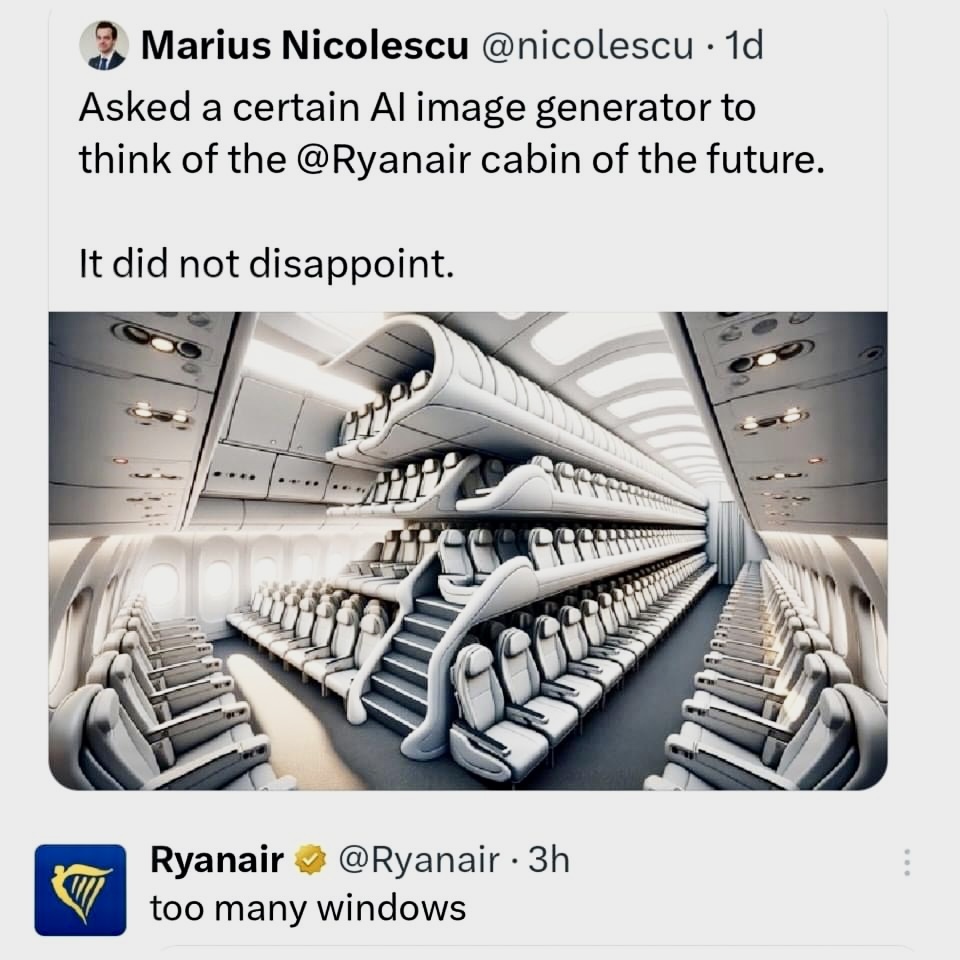Click the 3h timestamp on Ryanair's reply
960x960 pixels.
point(548,859)
